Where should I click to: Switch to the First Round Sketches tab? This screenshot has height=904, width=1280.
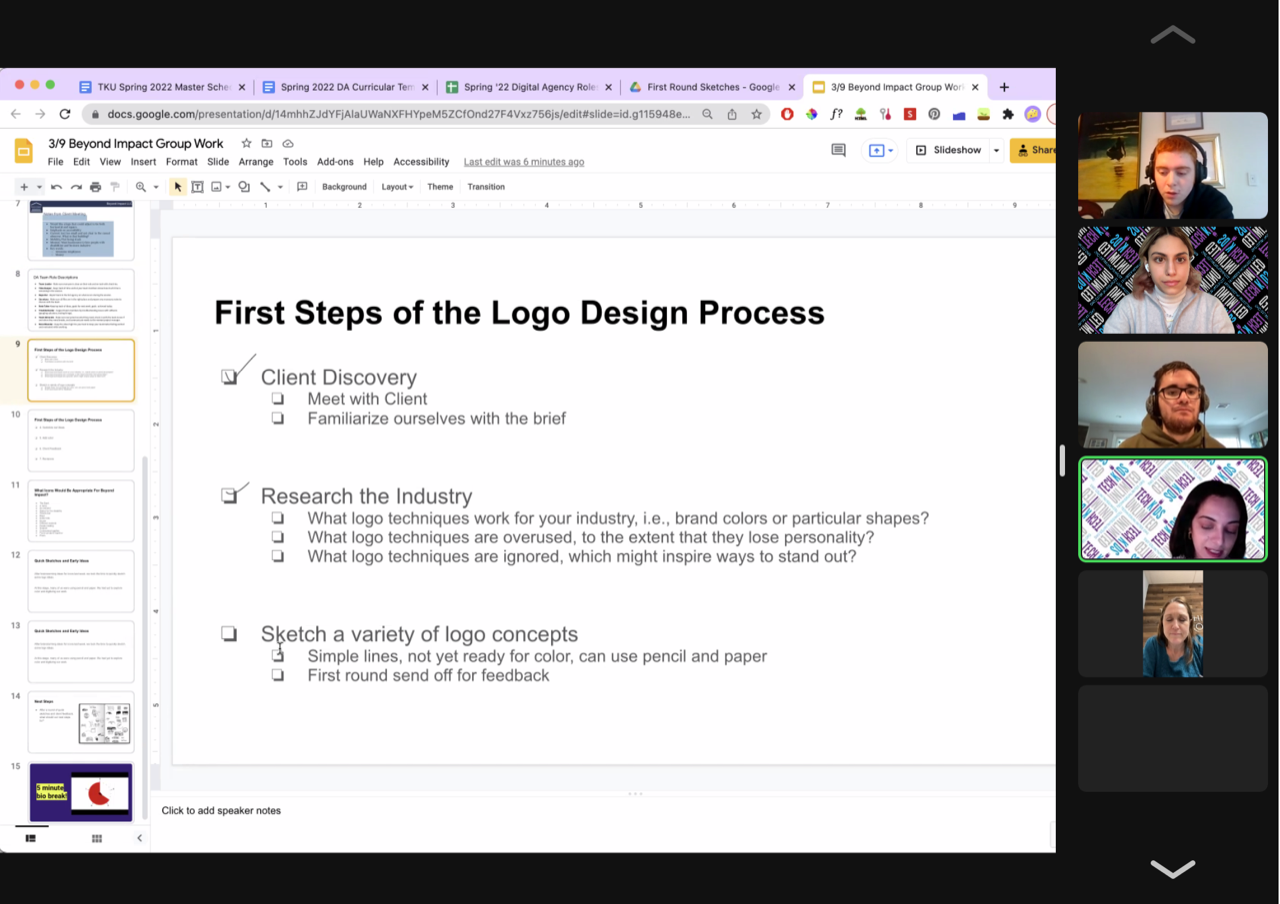(x=712, y=87)
